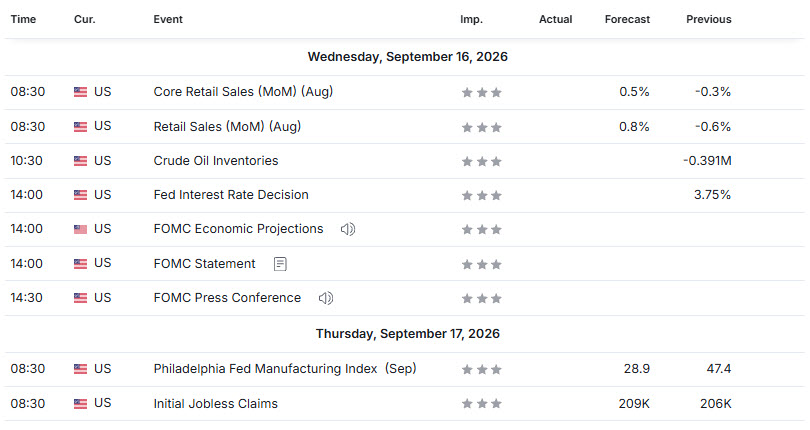Image resolution: width=810 pixels, height=430 pixels.
Task: Open Retail Sales (MoM) (Aug) event
Action: pos(227,127)
